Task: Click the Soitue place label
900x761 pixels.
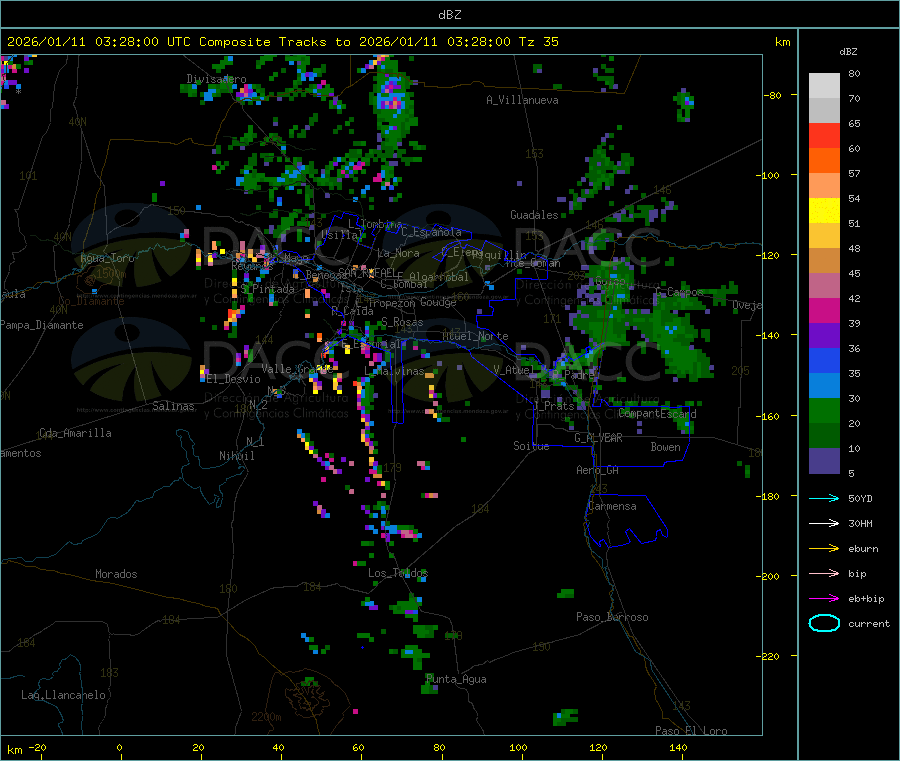Action: (531, 446)
